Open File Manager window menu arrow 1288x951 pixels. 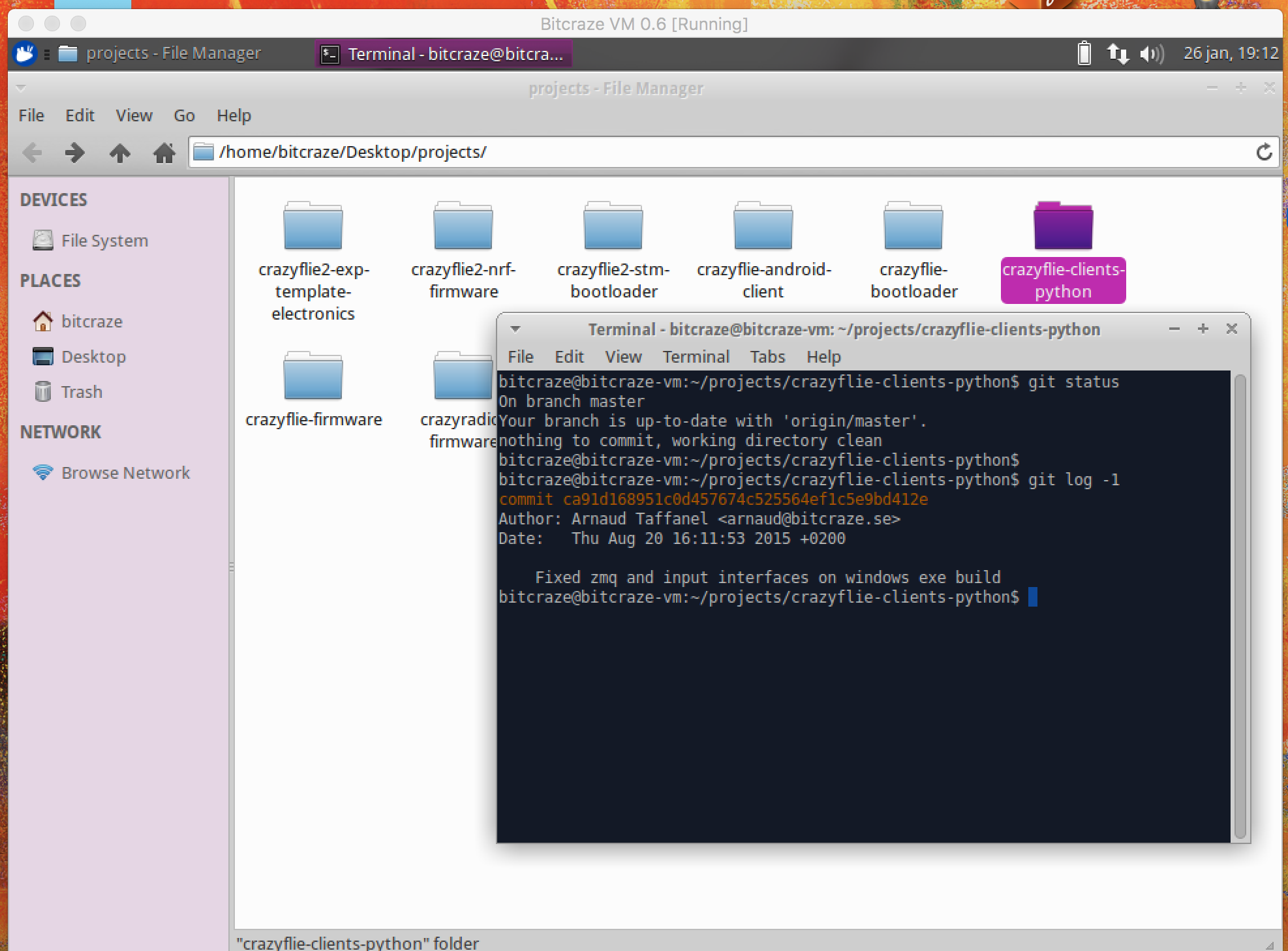click(21, 87)
